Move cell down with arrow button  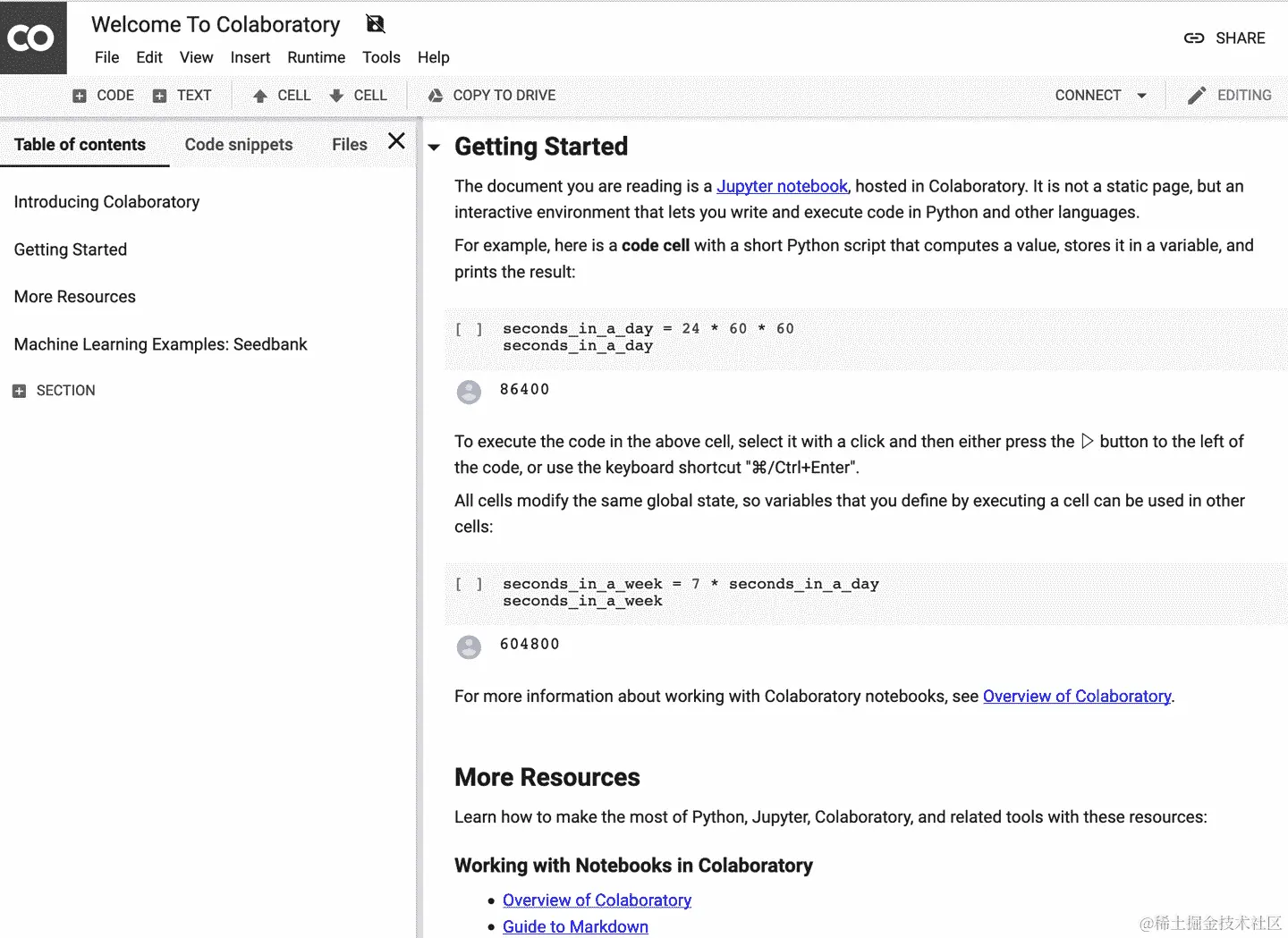pos(358,96)
